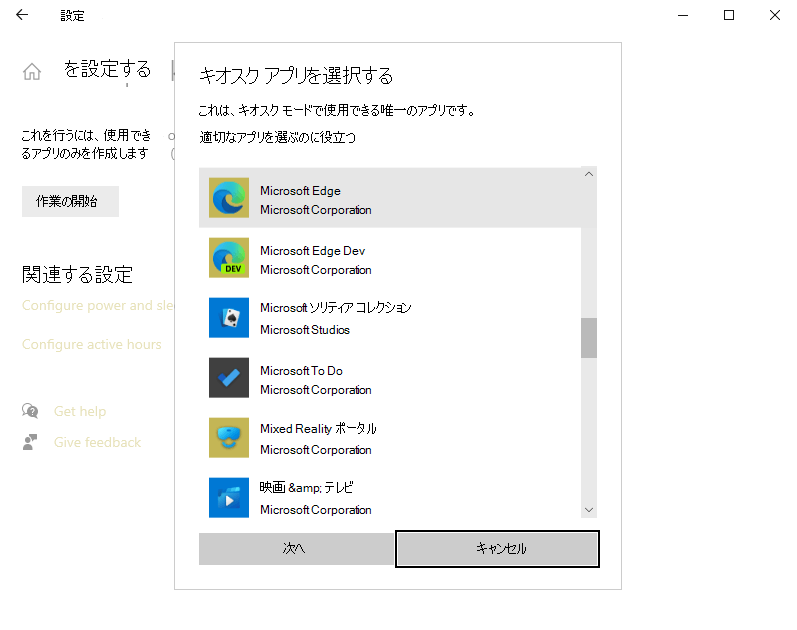This screenshot has height=630, width=797.
Task: Pick the Microsoft Solitaire Collection icon
Action: click(x=229, y=317)
